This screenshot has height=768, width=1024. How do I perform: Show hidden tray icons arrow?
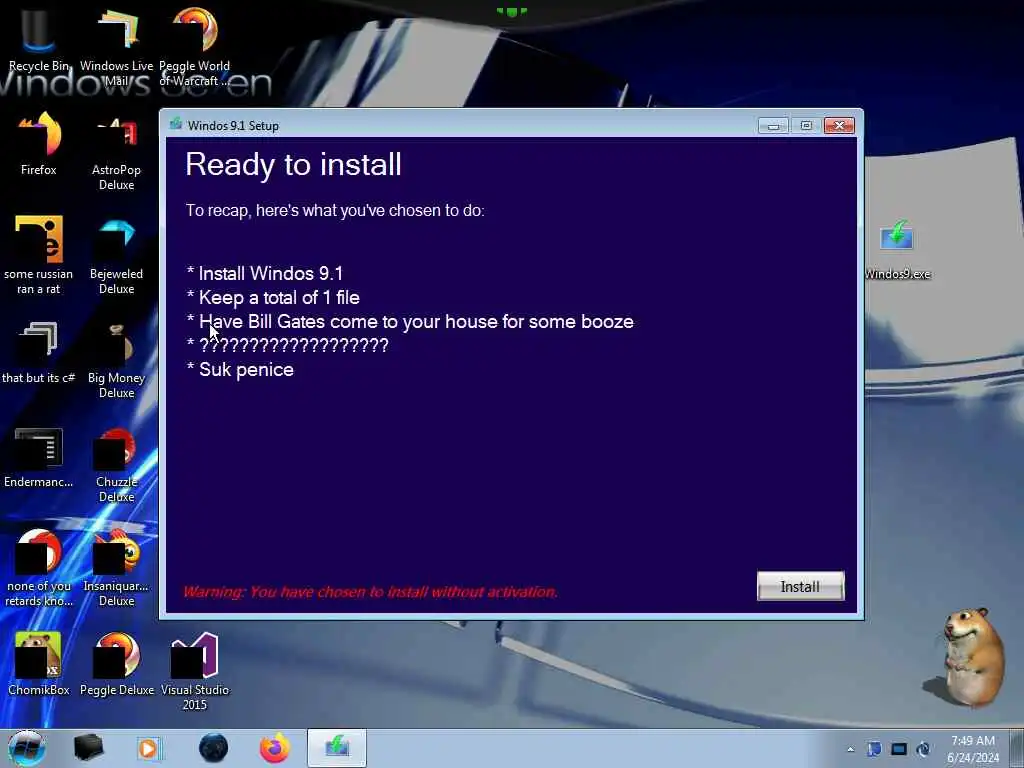[850, 749]
